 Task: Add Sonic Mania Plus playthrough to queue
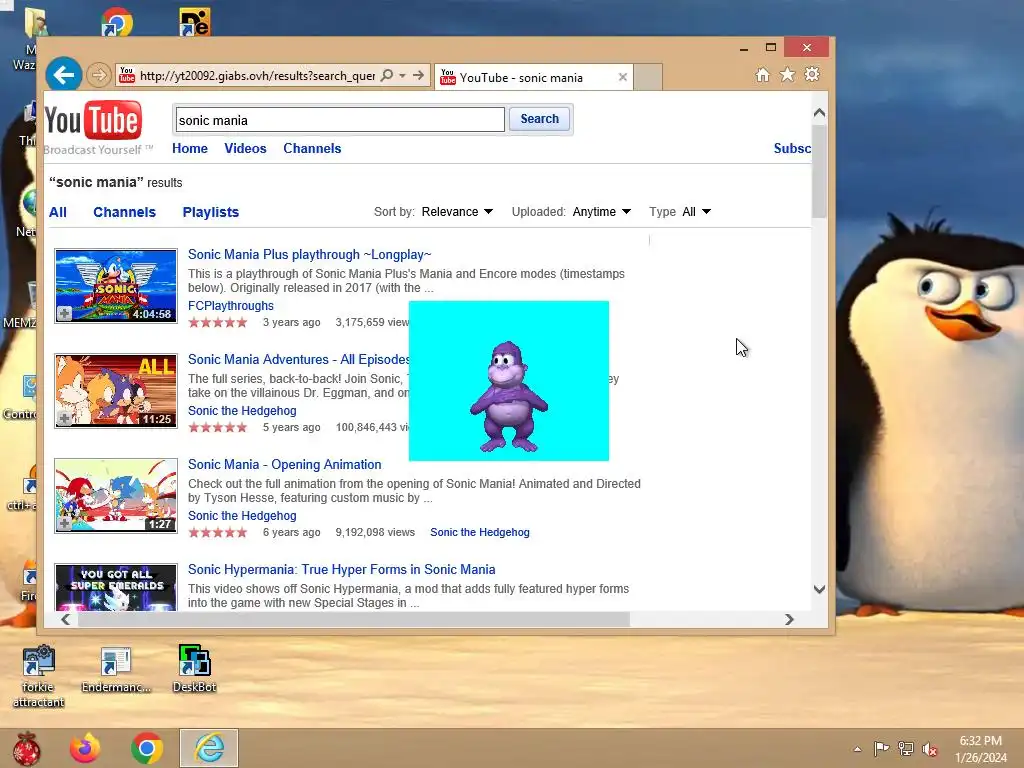(x=64, y=314)
